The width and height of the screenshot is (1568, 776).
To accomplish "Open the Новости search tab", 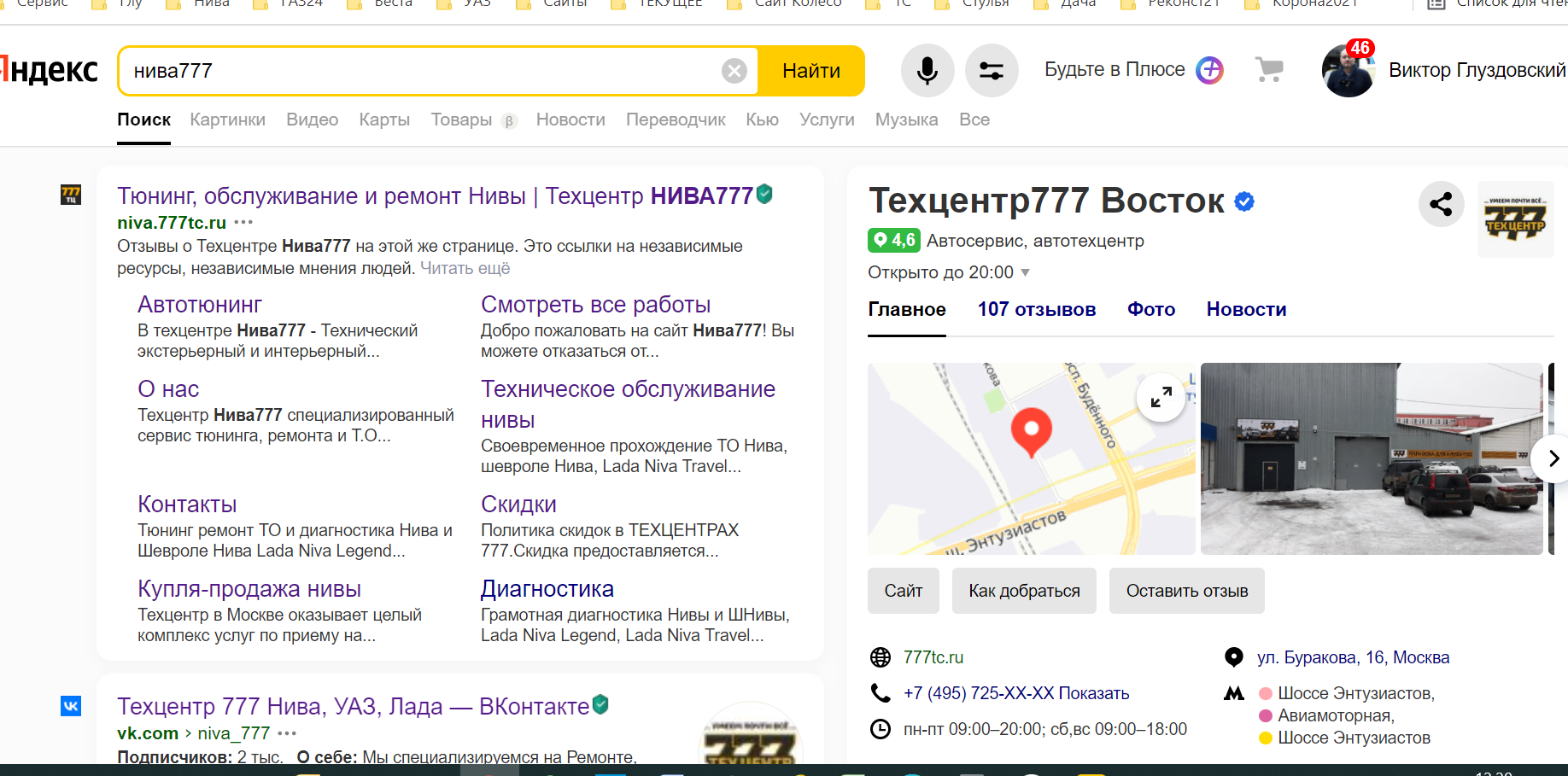I will click(570, 120).
